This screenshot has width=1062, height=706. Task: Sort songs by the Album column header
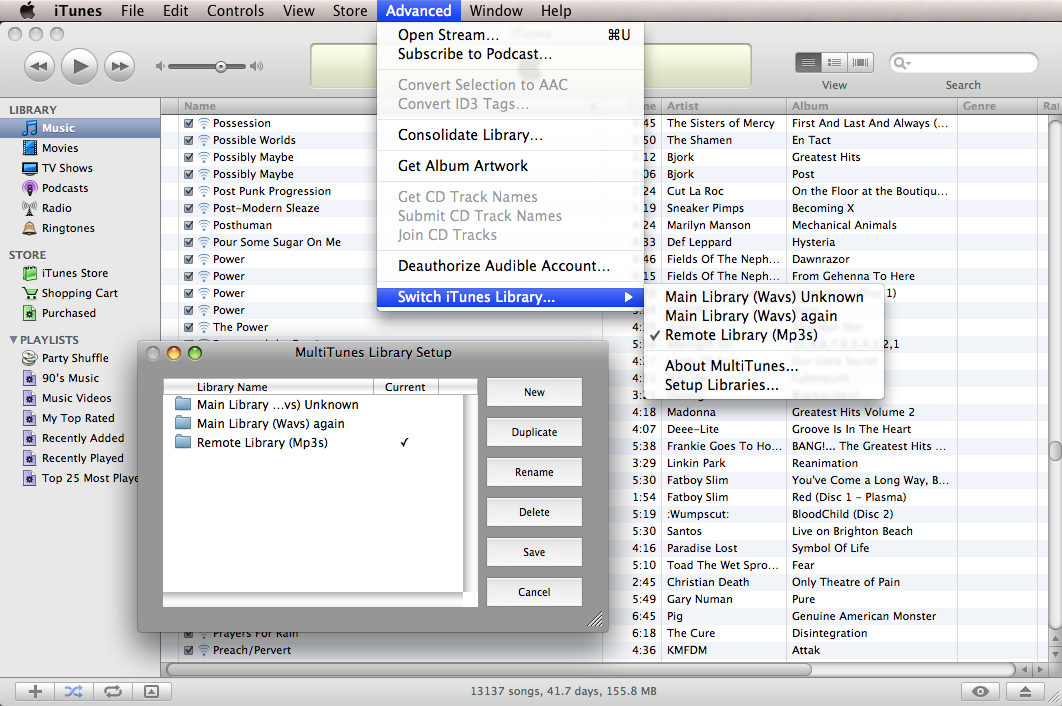point(872,106)
